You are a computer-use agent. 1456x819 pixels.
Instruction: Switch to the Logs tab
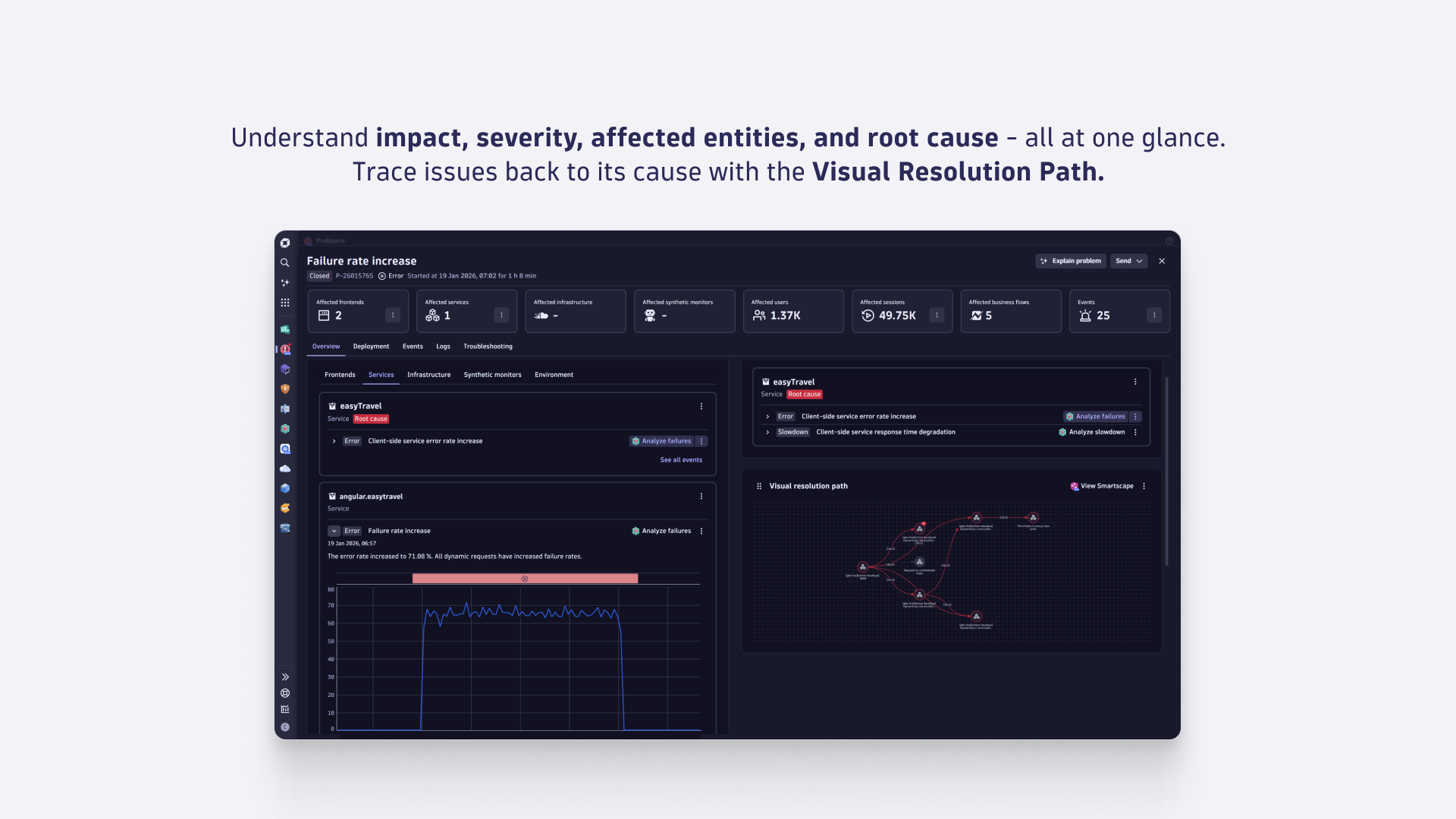click(x=443, y=347)
